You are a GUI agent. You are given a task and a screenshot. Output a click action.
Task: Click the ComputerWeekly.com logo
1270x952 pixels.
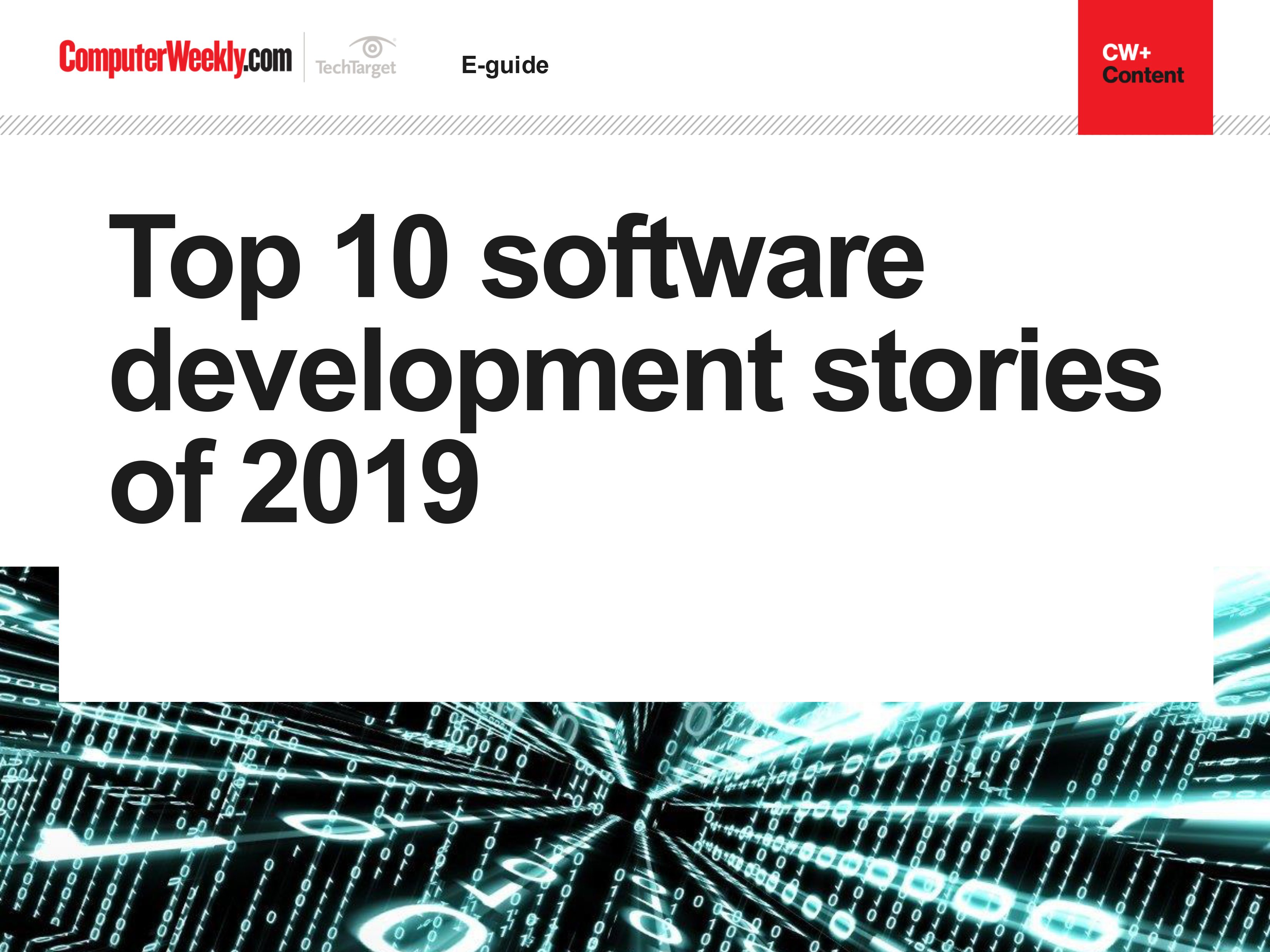[175, 58]
